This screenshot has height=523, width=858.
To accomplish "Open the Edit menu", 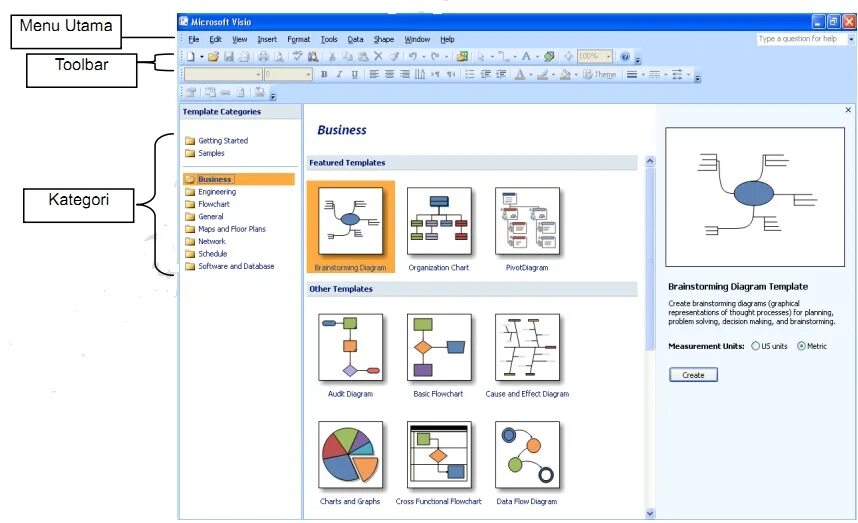I will pyautogui.click(x=216, y=39).
